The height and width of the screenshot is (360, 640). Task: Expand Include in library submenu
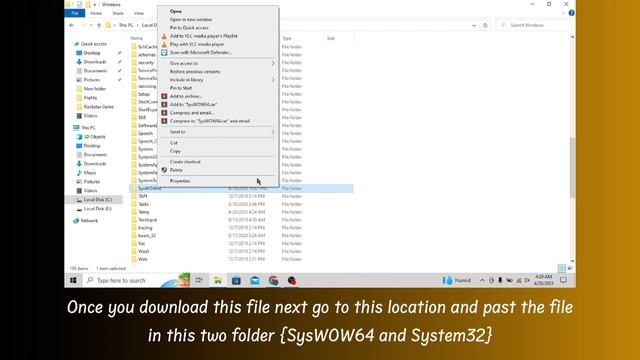218,80
